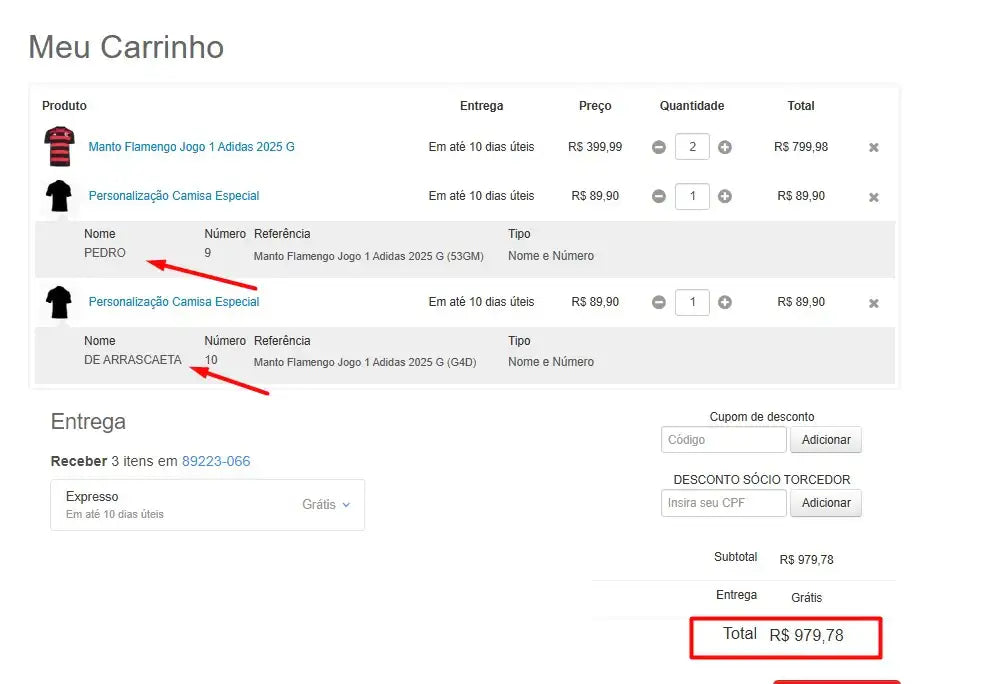This screenshot has height=684, width=997.
Task: Click the quantity box of Manto Flamengo shirt
Action: 692,147
